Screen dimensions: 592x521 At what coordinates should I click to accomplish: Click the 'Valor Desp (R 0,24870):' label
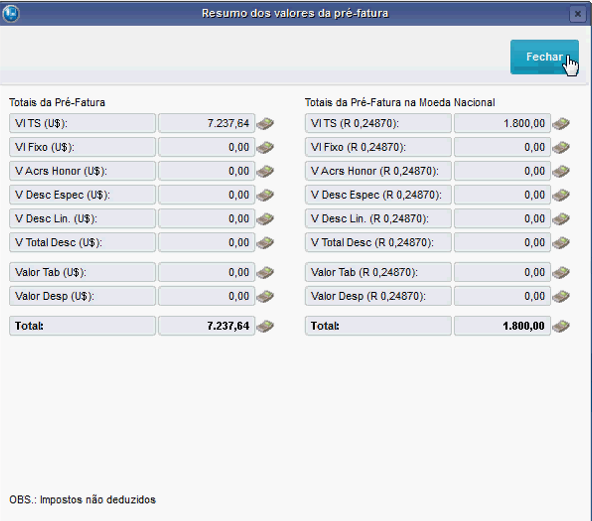(378, 296)
